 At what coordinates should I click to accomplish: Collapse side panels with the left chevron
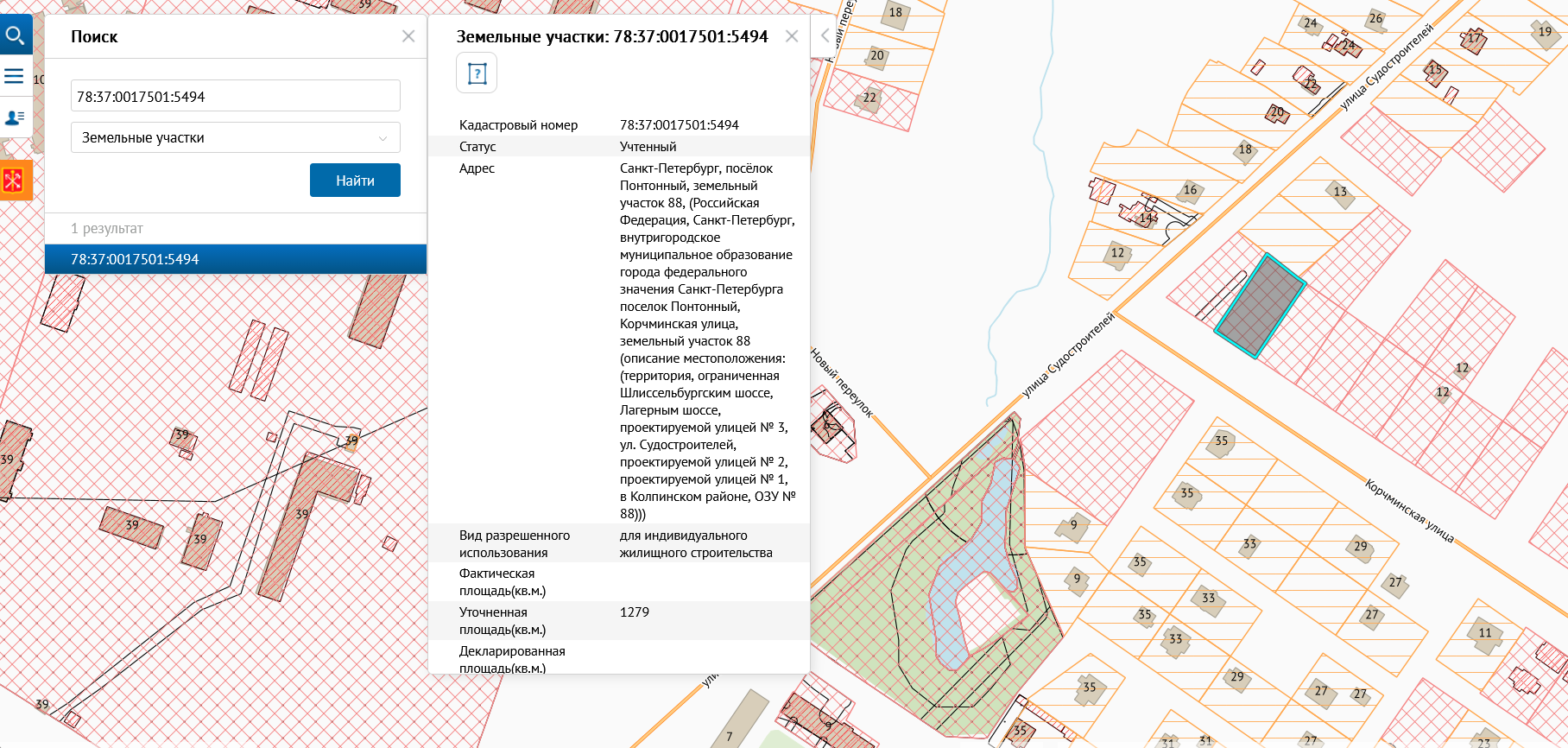click(x=825, y=35)
